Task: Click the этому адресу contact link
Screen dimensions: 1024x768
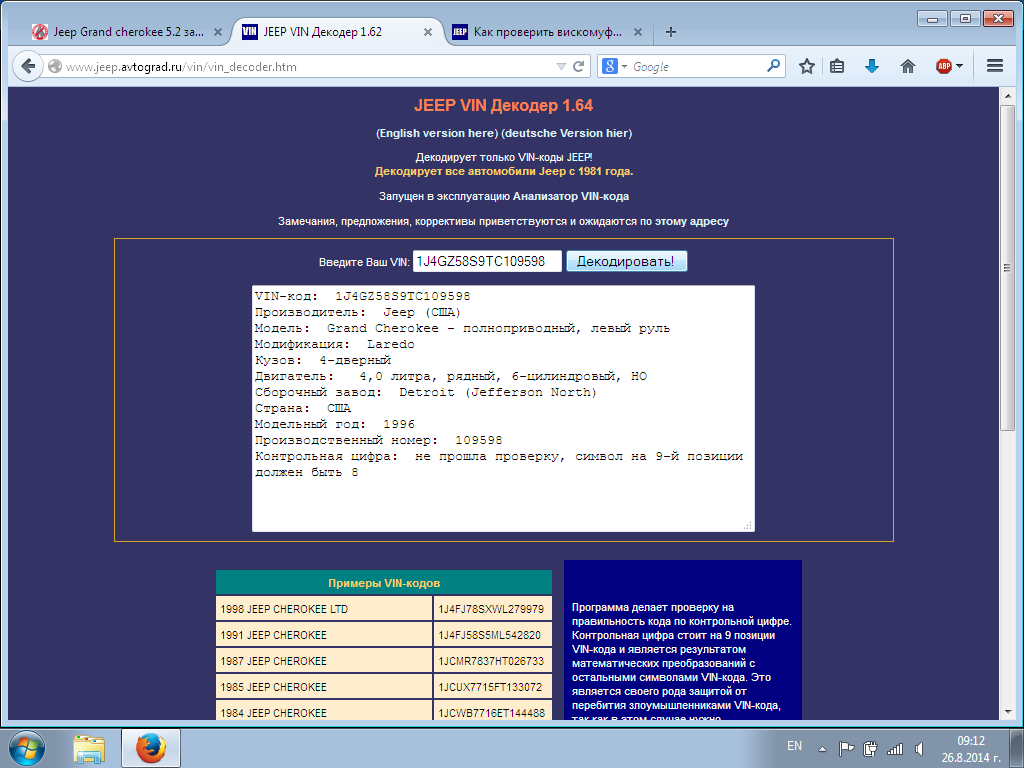Action: [x=692, y=221]
